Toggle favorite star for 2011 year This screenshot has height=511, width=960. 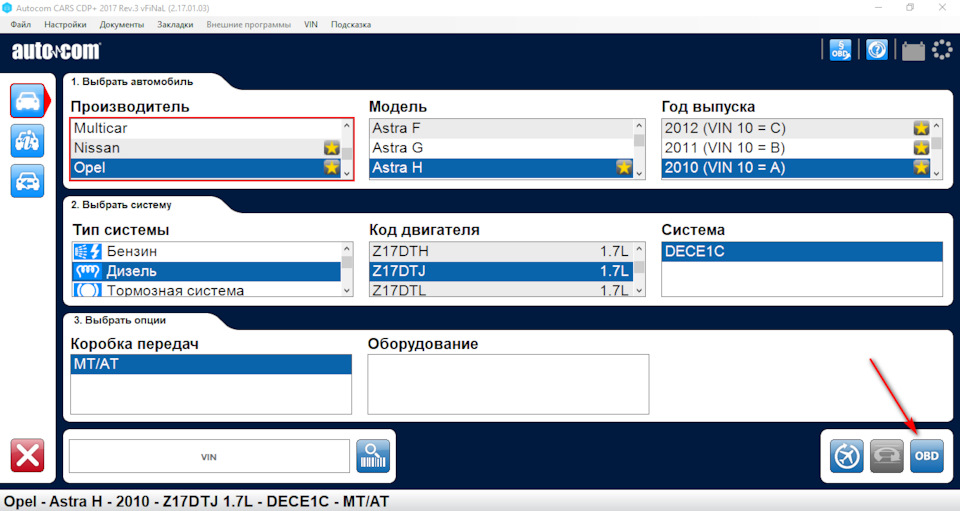(921, 147)
